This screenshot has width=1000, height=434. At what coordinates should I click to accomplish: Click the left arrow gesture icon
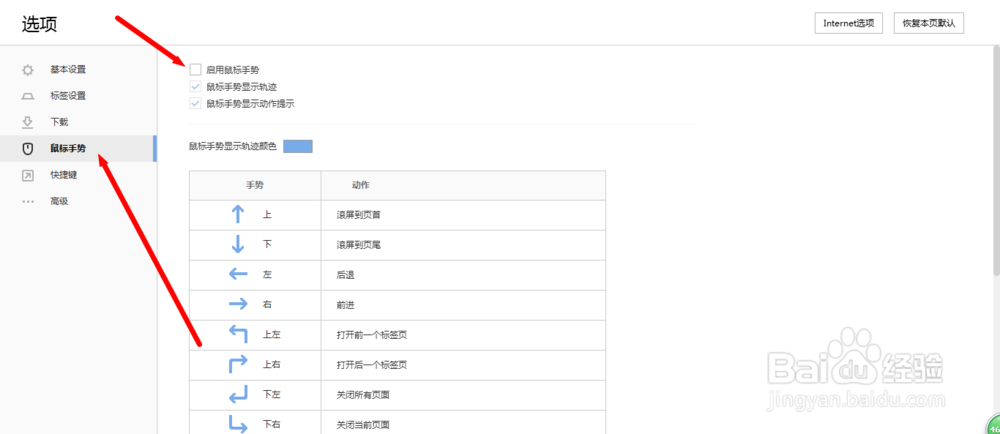(238, 275)
